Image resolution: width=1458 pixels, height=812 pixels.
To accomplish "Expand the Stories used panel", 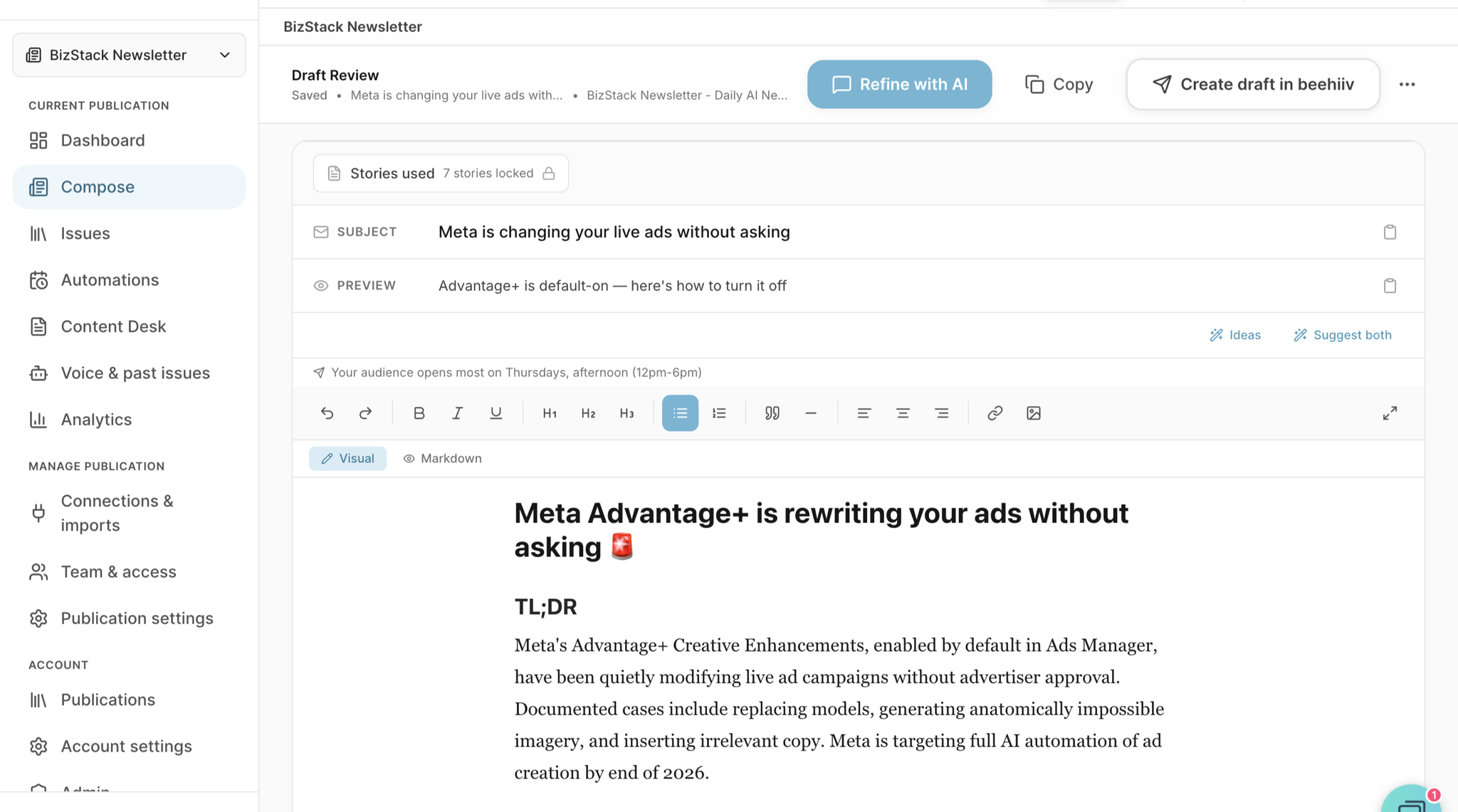I will pos(441,173).
